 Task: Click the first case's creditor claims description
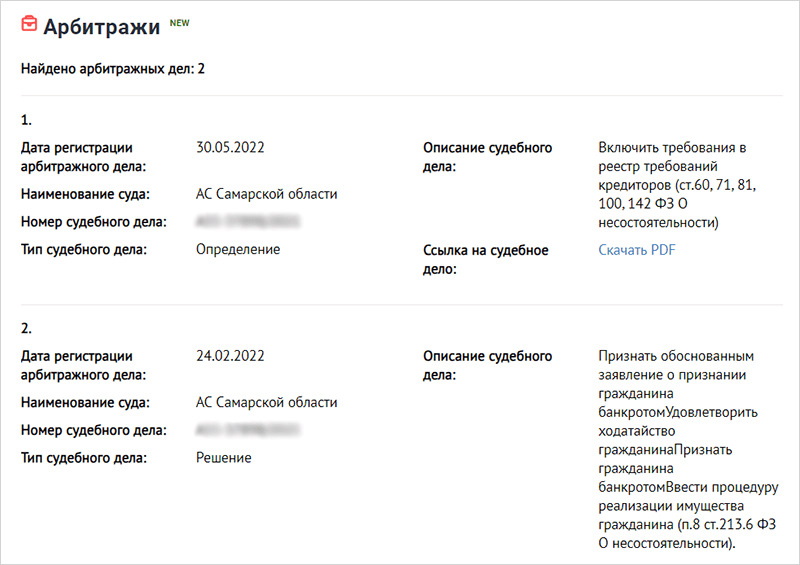point(676,185)
